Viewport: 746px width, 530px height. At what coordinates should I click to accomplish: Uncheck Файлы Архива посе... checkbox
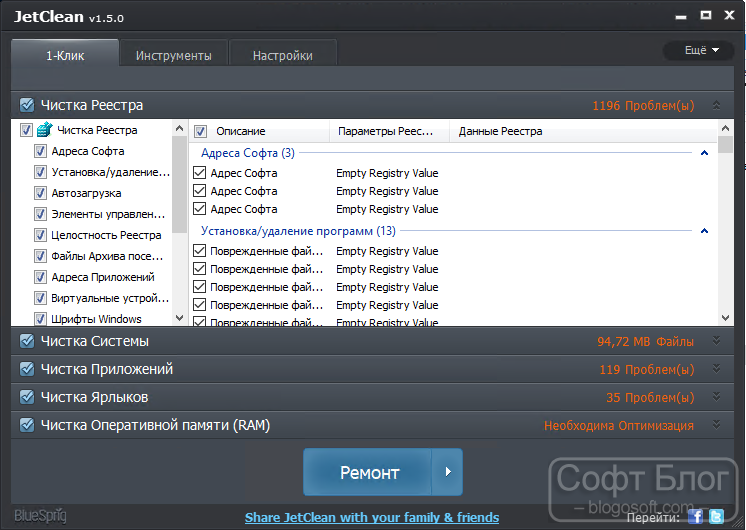tap(40, 256)
